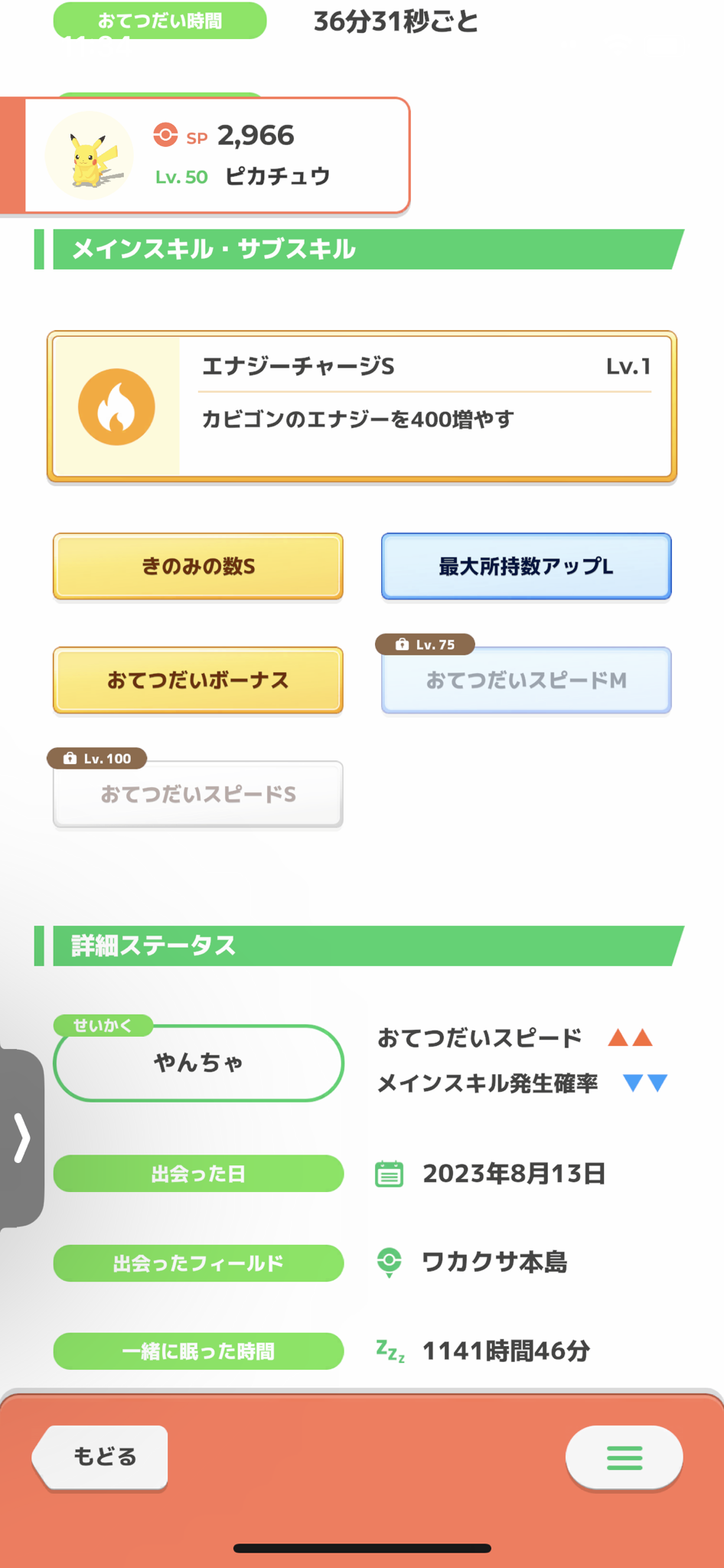Select the おてつだいボーナス sub skill
This screenshot has height=1568, width=724.
click(x=198, y=680)
